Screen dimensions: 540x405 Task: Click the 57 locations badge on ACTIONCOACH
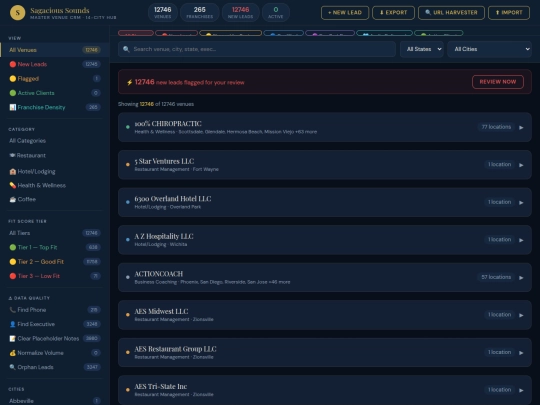tap(496, 277)
